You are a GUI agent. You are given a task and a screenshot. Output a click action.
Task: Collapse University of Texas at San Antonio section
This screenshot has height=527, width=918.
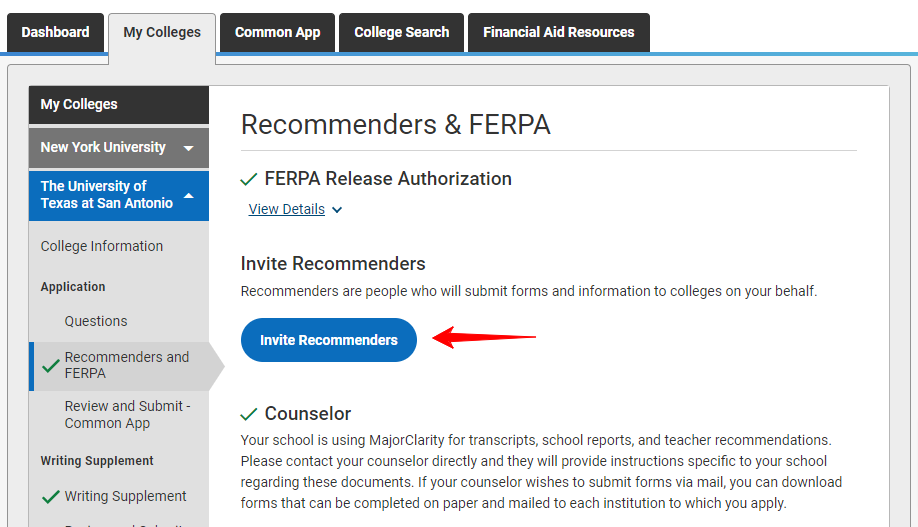[x=188, y=195]
